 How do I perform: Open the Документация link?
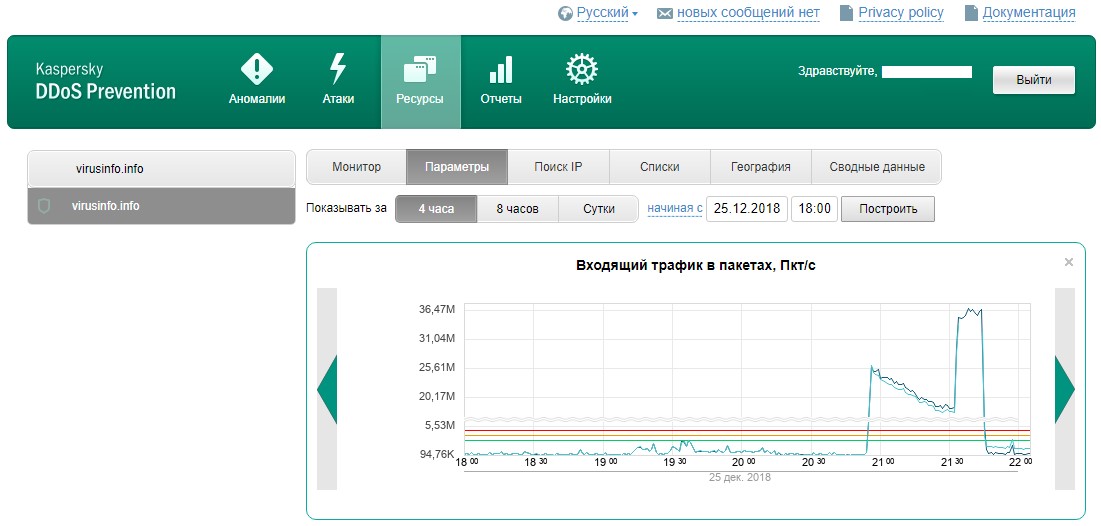(1029, 13)
